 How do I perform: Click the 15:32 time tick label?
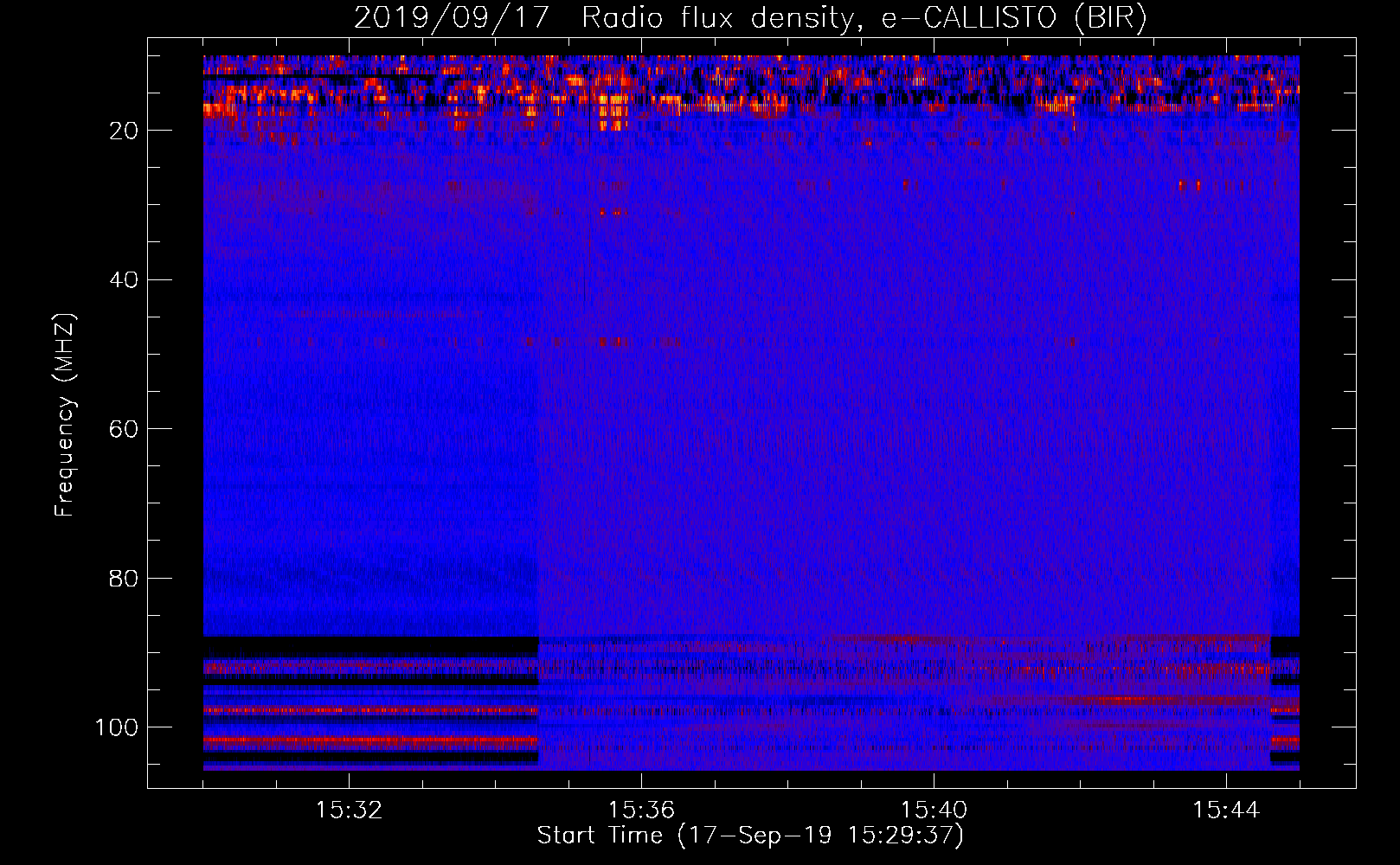pyautogui.click(x=349, y=811)
